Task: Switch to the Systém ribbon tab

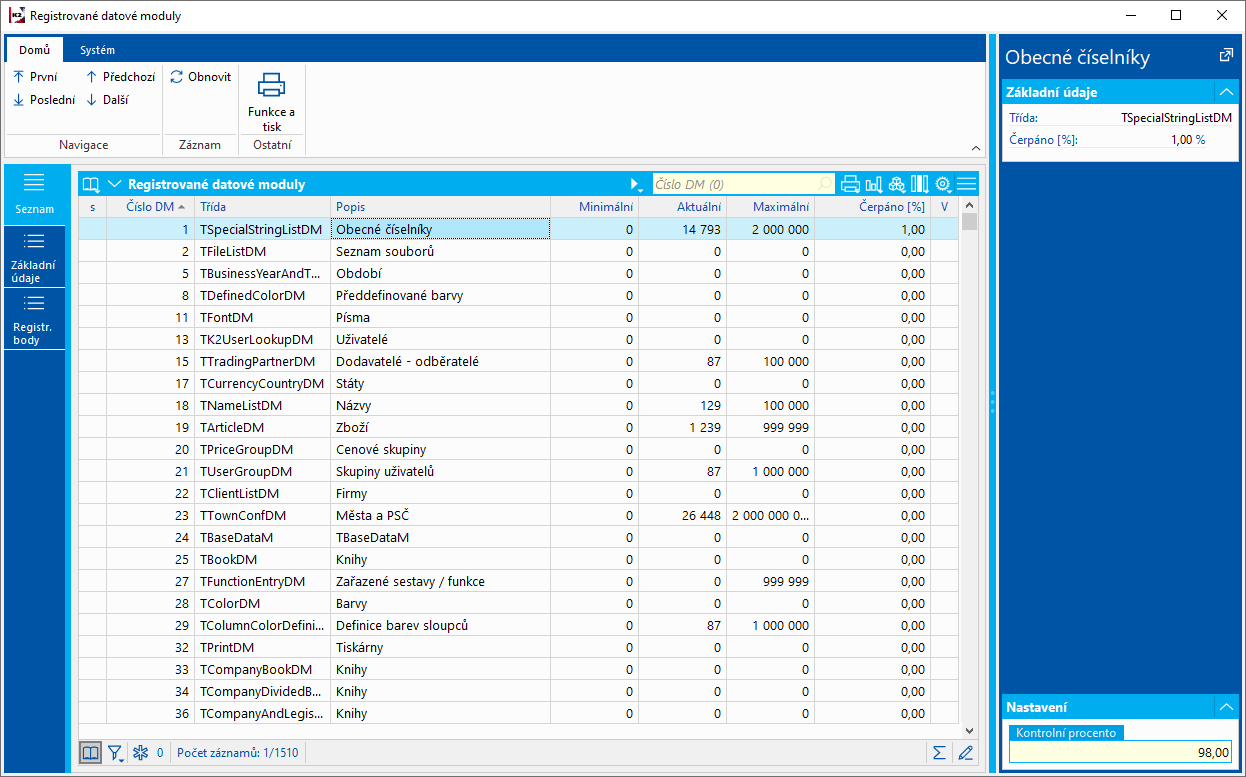Action: (97, 50)
